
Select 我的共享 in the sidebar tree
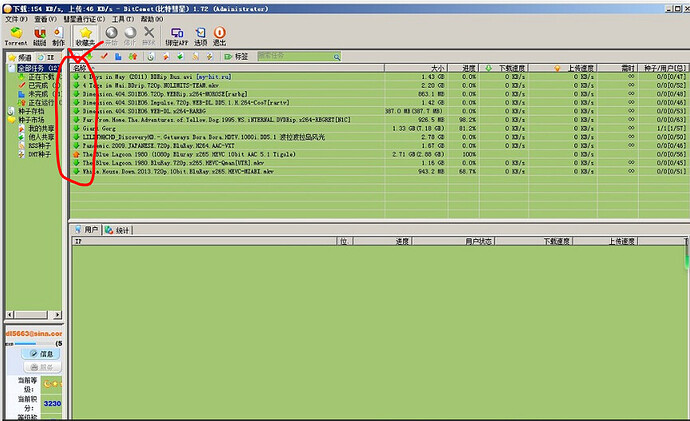[x=41, y=128]
